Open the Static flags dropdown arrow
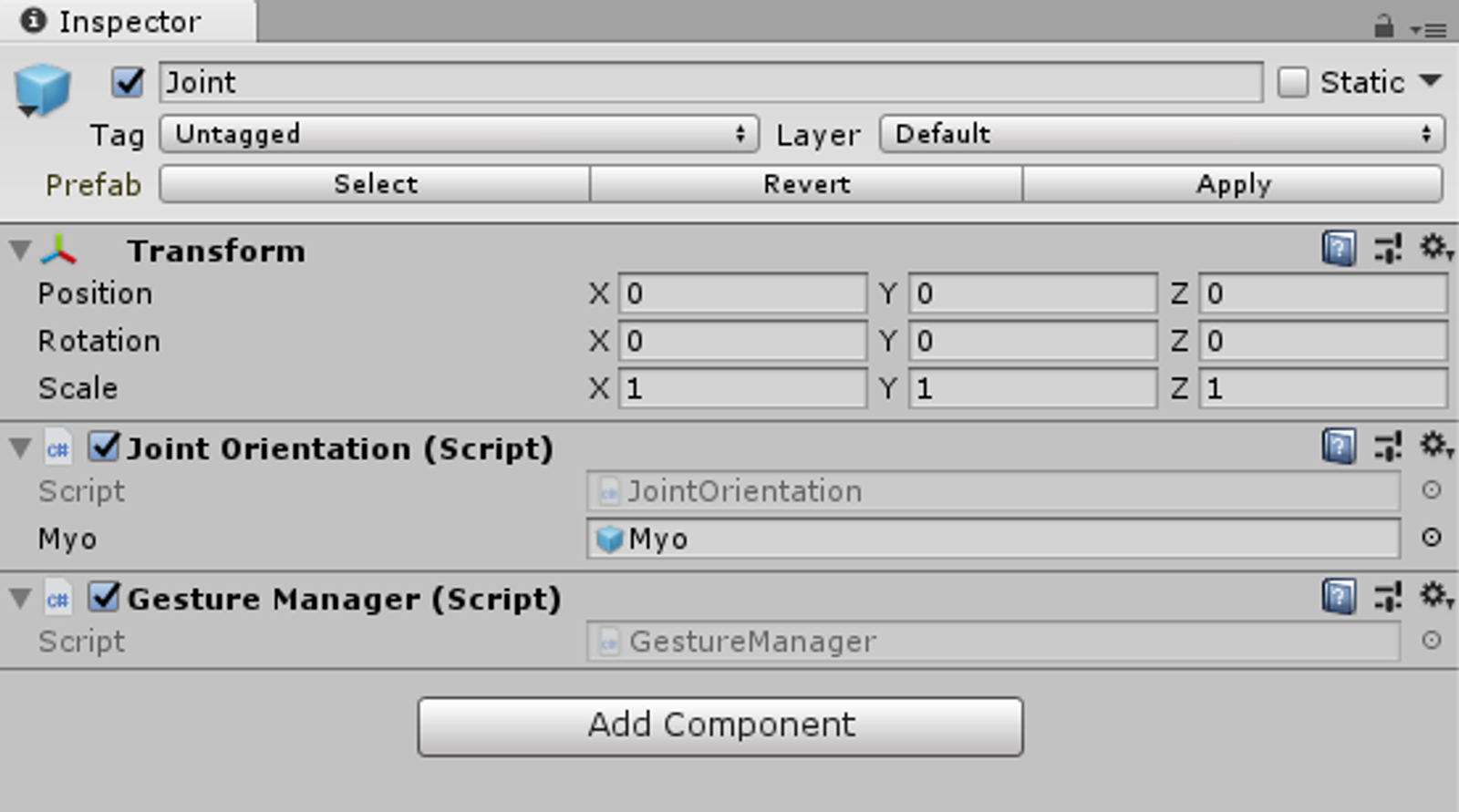 [x=1431, y=81]
